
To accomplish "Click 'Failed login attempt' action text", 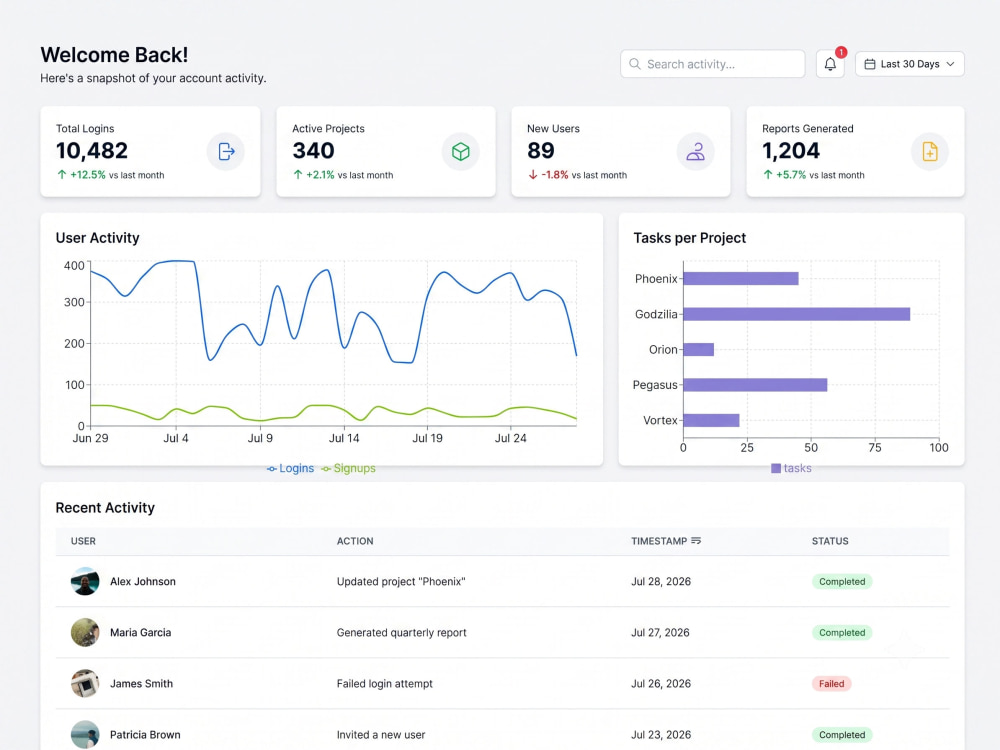I will tap(385, 683).
